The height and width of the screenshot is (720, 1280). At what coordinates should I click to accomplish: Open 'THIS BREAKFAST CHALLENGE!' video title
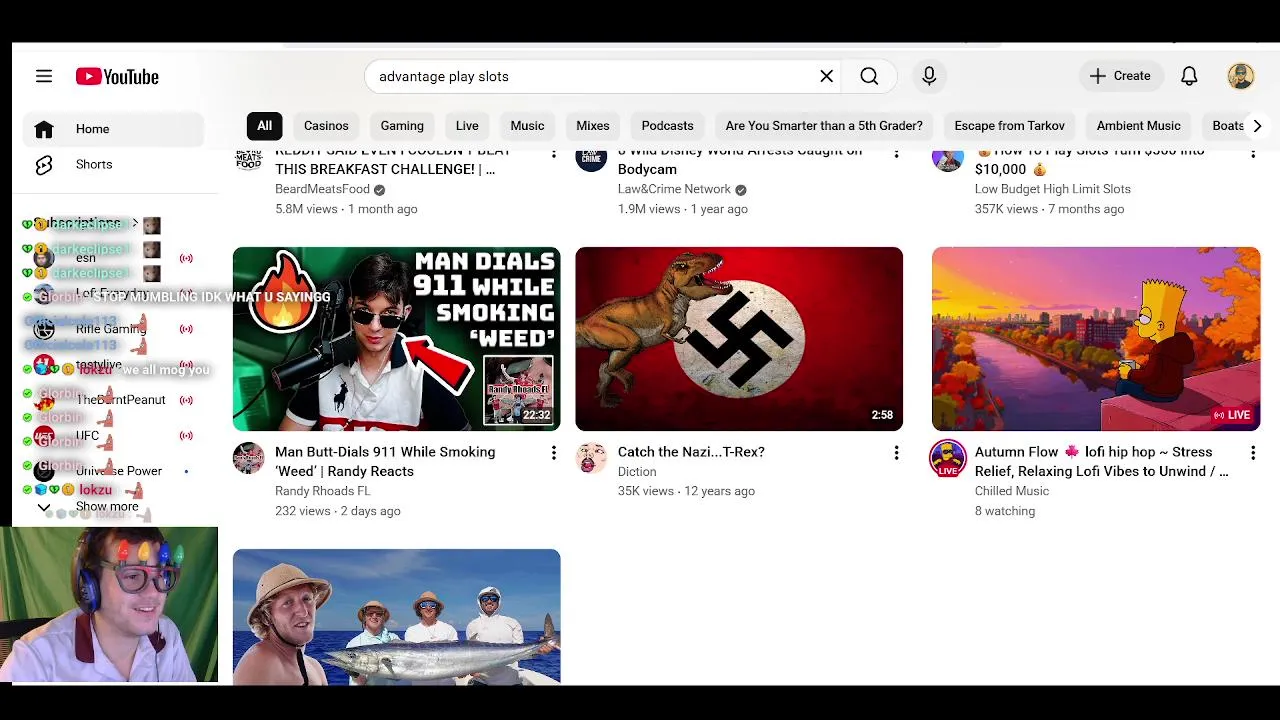coord(393,160)
